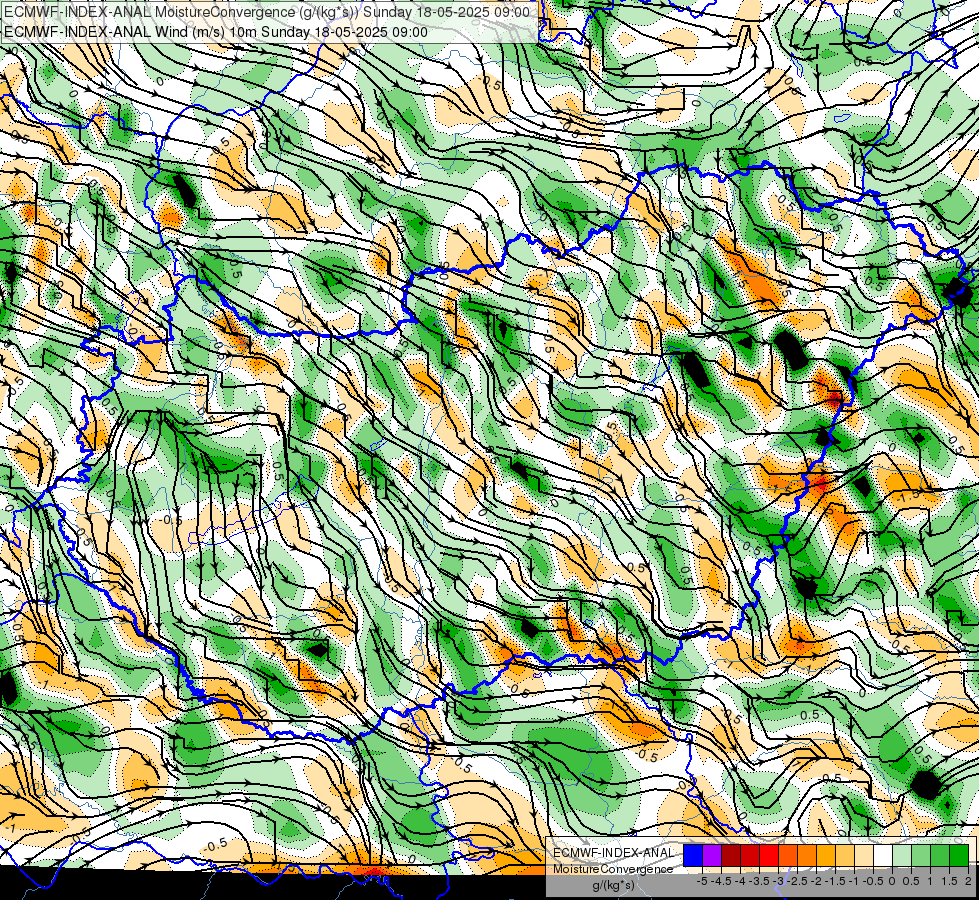Click the '-5' tick on the legend scale
The width and height of the screenshot is (979, 900).
pos(702,881)
